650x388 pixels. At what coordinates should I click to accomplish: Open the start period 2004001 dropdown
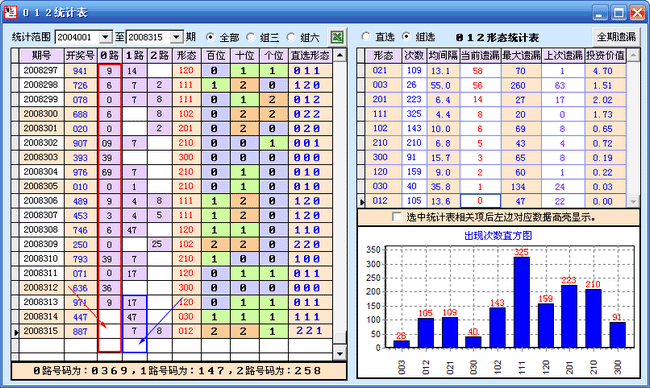[106, 37]
